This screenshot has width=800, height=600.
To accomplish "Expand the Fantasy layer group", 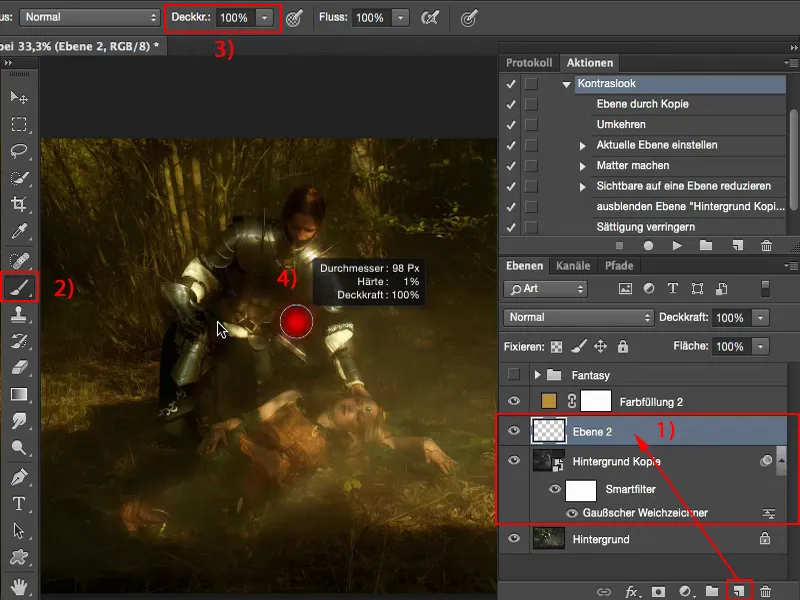I will [x=537, y=375].
